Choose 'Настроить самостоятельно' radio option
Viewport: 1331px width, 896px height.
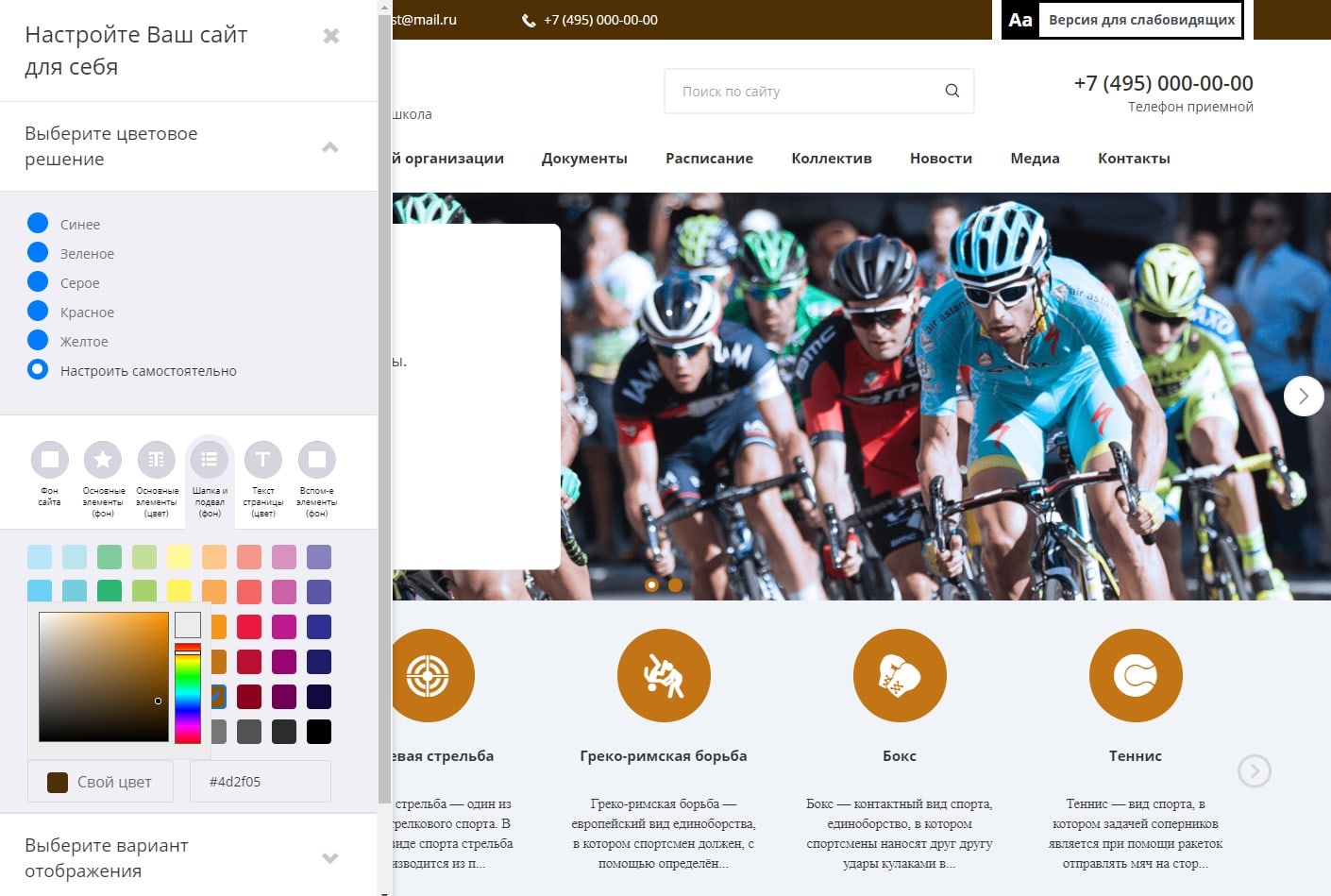tap(38, 370)
